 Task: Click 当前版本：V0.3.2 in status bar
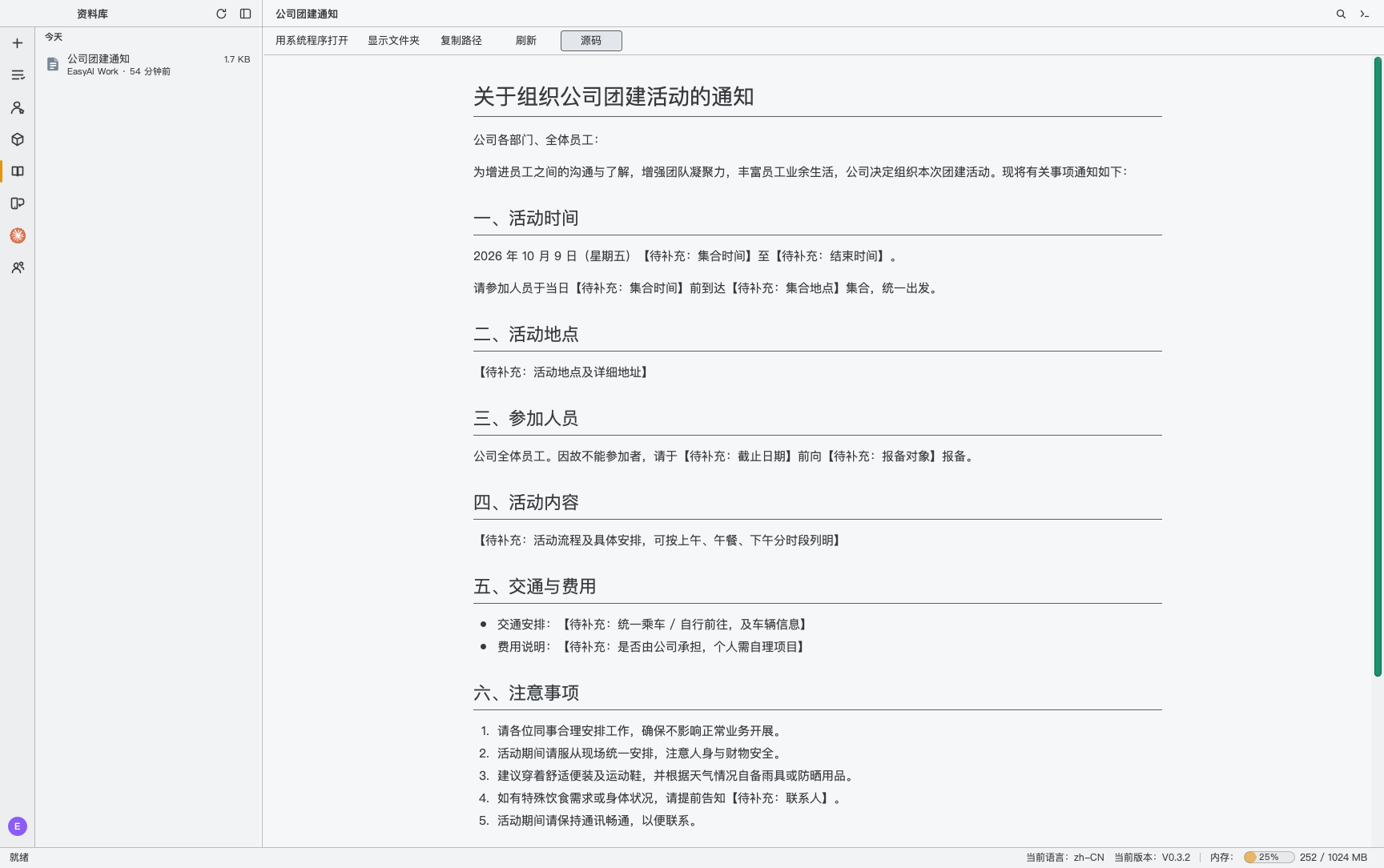coord(1152,857)
